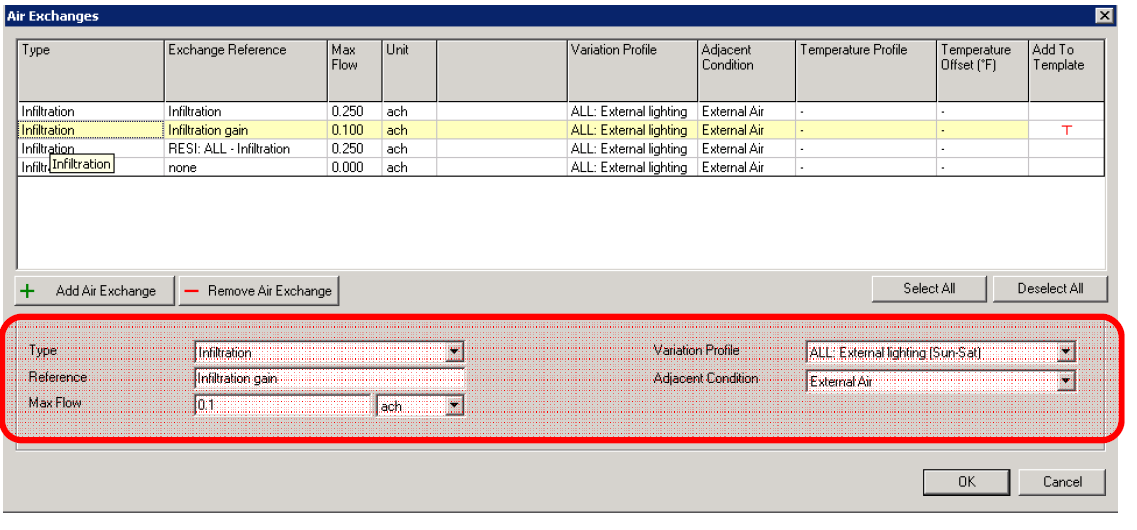Click the Variation Profile column header
Screen dimensions: 1137x530
click(632, 70)
